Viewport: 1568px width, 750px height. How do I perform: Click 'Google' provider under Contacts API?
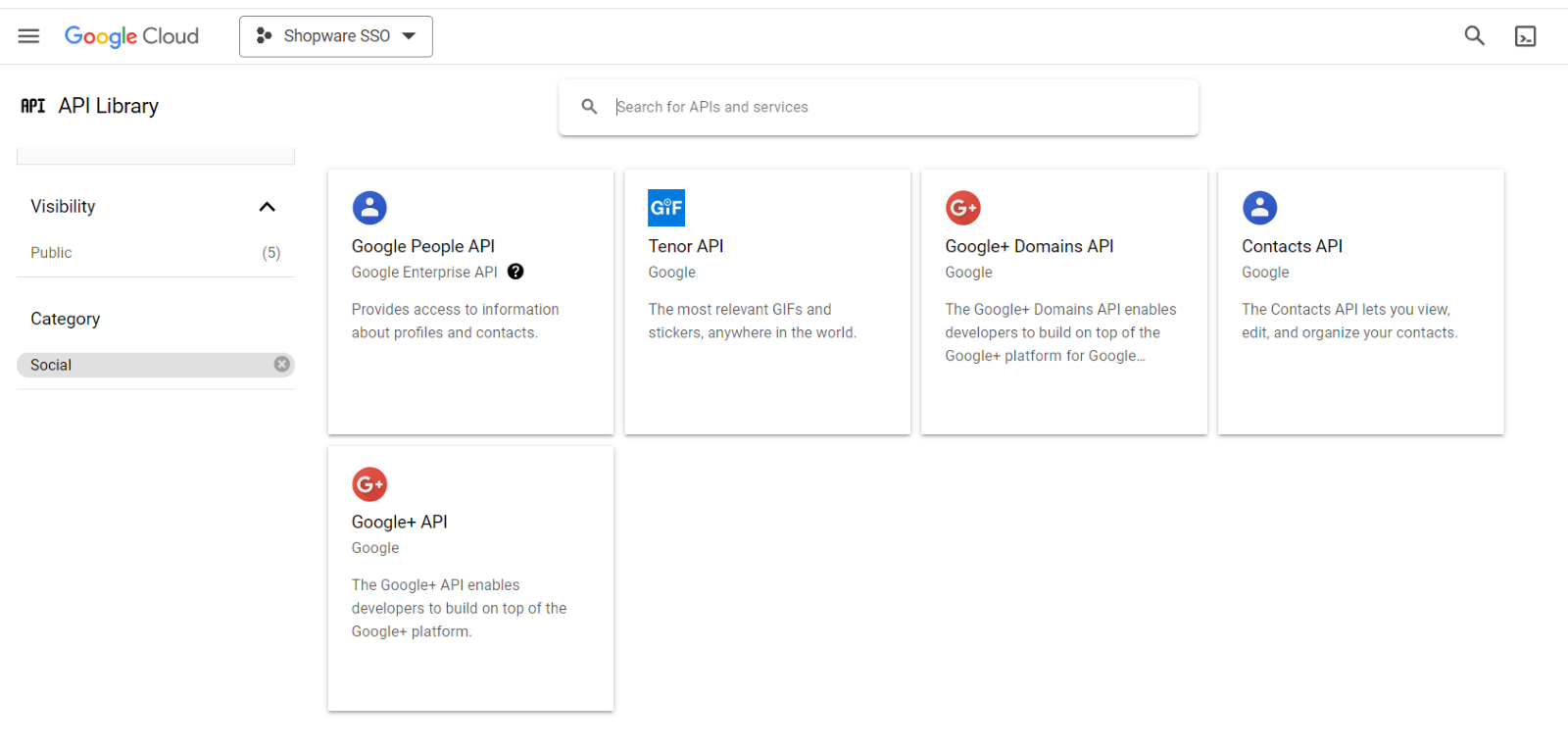tap(1265, 273)
